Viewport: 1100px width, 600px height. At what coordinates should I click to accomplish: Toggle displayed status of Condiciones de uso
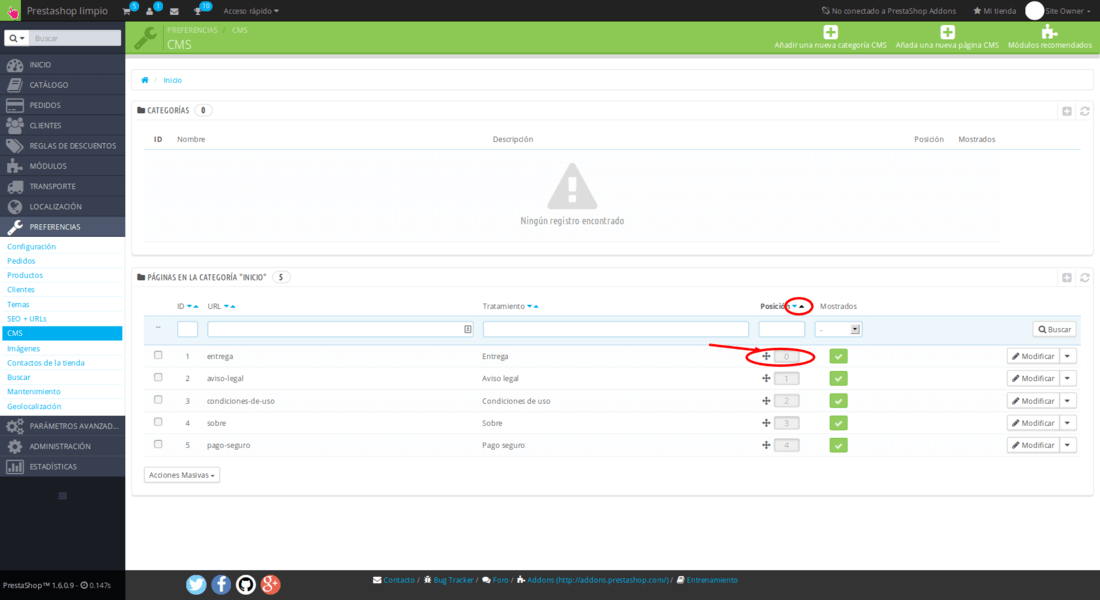[838, 401]
